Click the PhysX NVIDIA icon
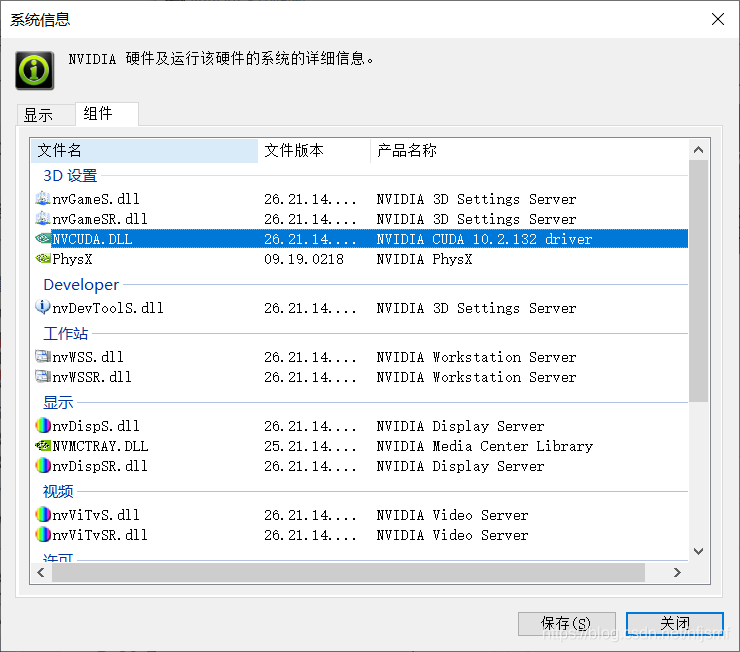 coord(43,259)
